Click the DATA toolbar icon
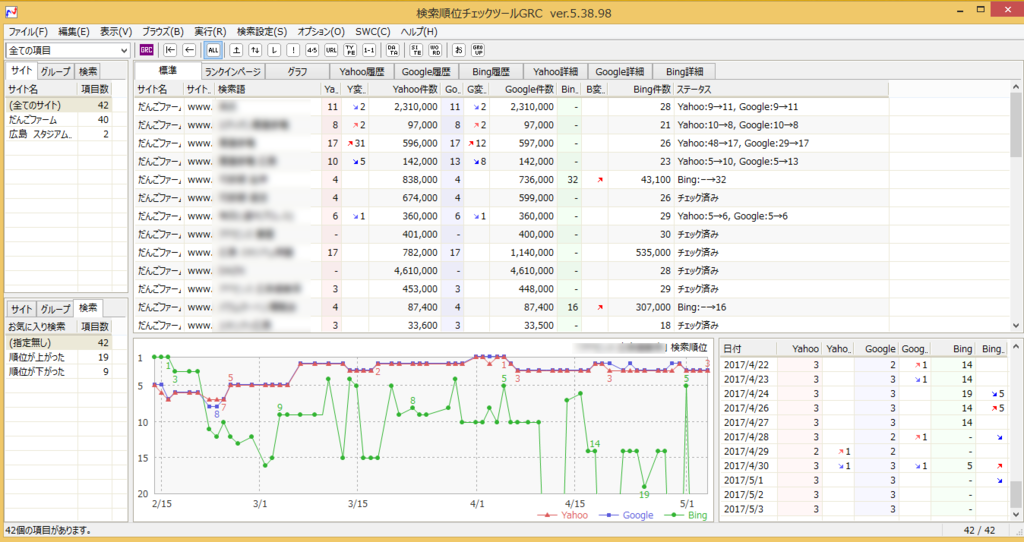 tap(392, 50)
